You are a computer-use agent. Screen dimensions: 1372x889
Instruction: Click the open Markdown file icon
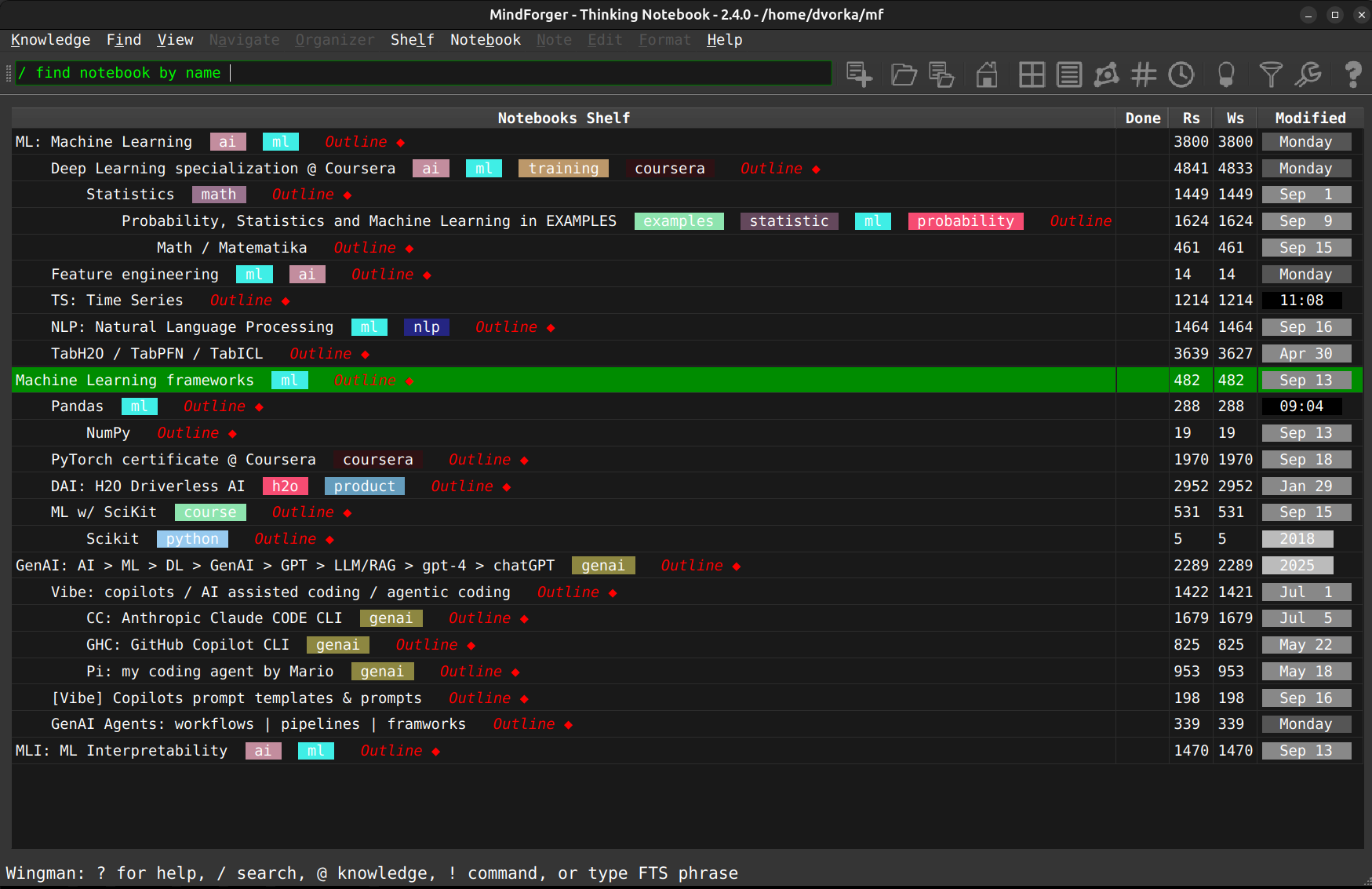[941, 75]
